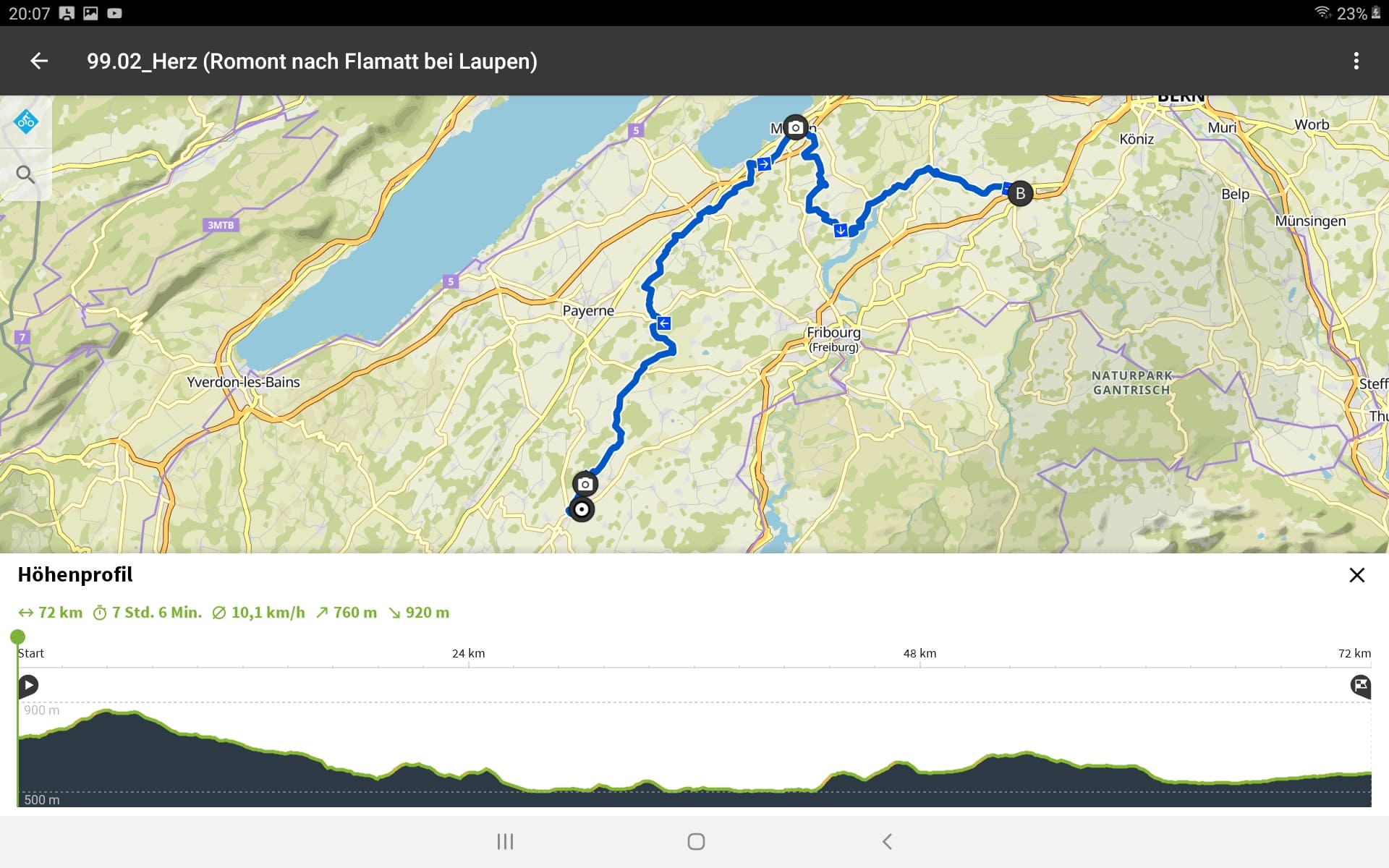
Task: Click the 48 km mark on the profile
Action: point(919,654)
